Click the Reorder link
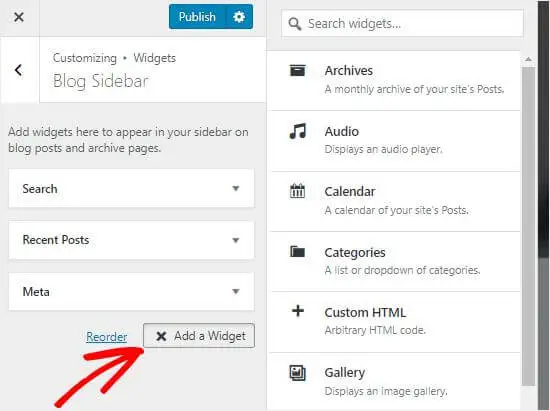This screenshot has height=411, width=550. (107, 337)
